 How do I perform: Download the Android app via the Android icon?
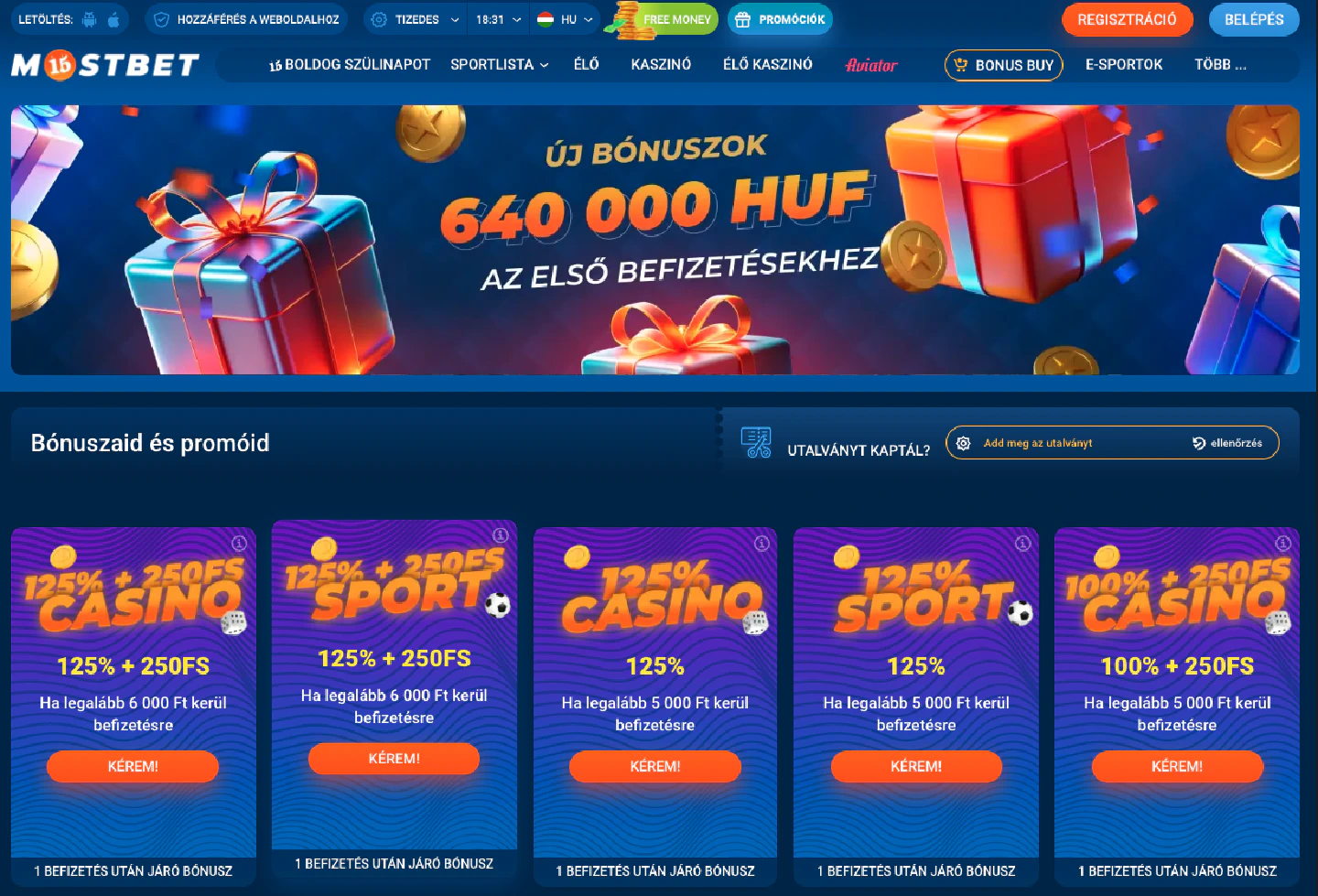(x=89, y=19)
